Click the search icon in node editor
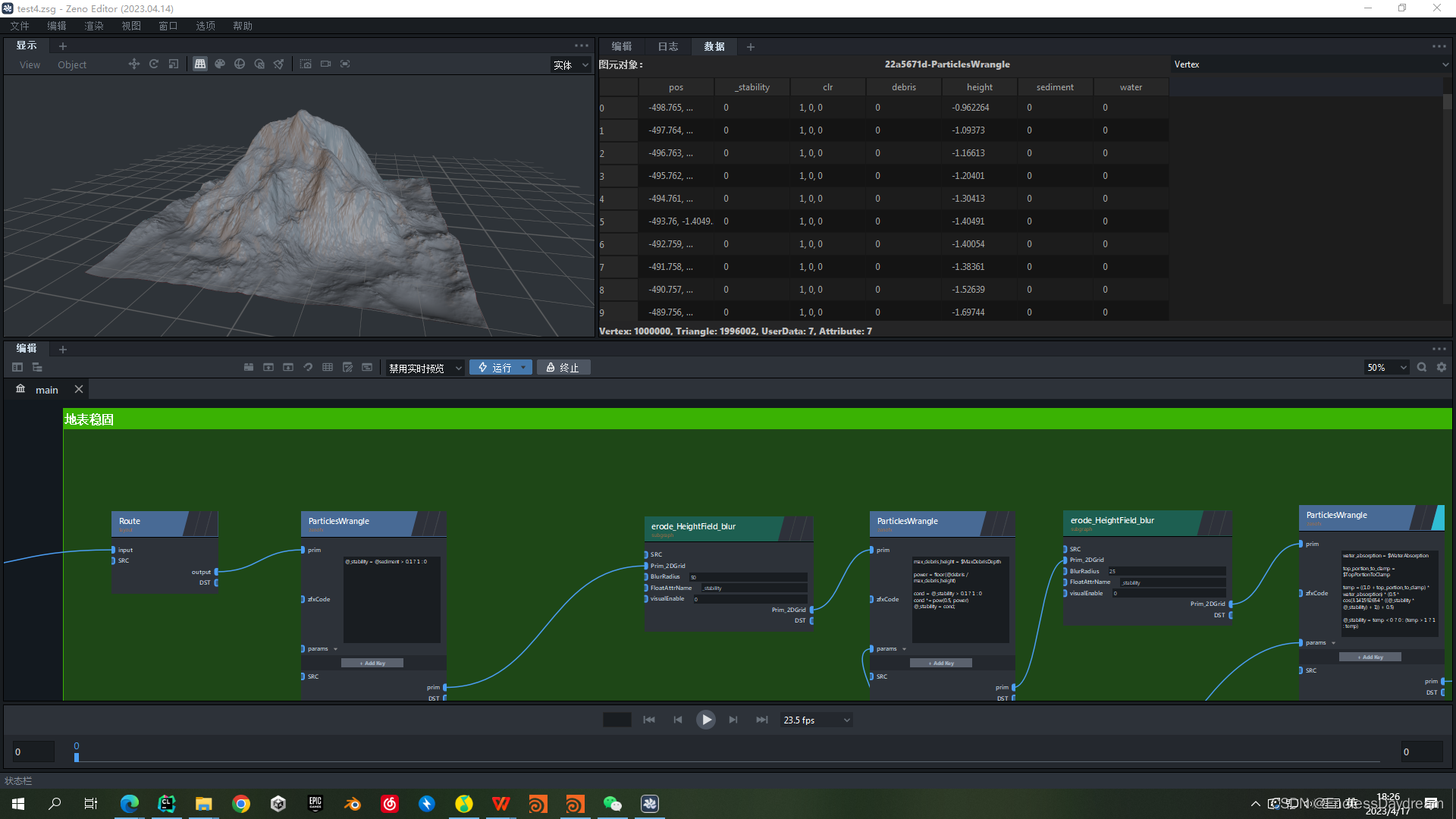 click(1422, 367)
